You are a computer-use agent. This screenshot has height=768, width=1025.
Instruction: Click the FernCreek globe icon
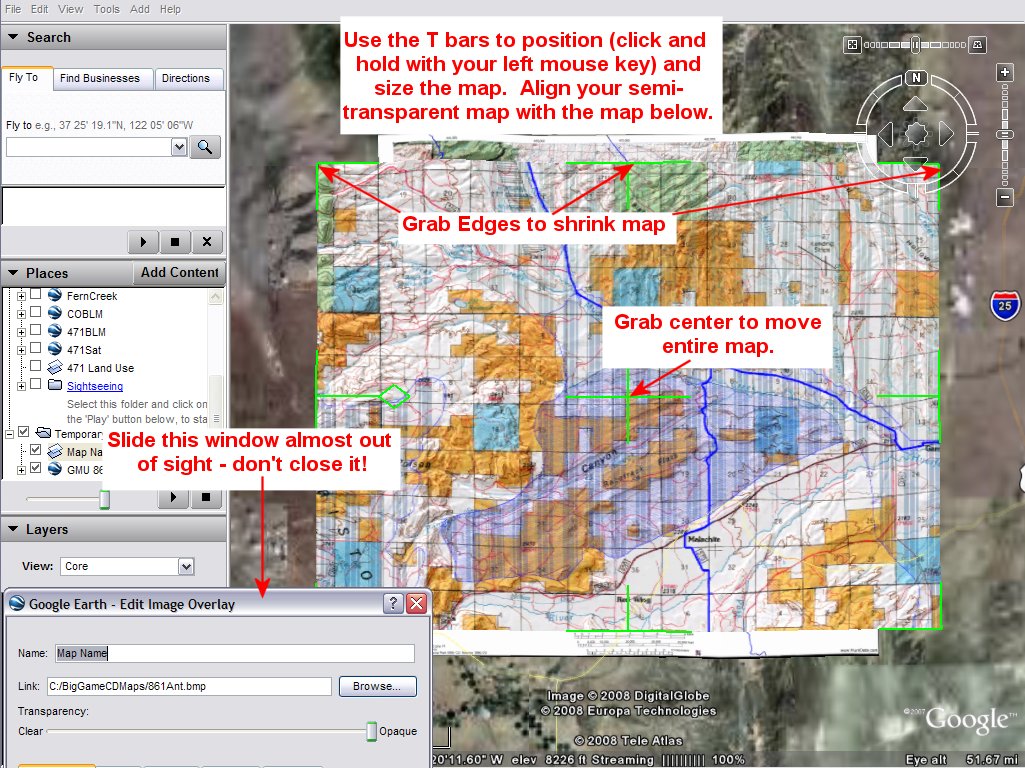pos(55,295)
